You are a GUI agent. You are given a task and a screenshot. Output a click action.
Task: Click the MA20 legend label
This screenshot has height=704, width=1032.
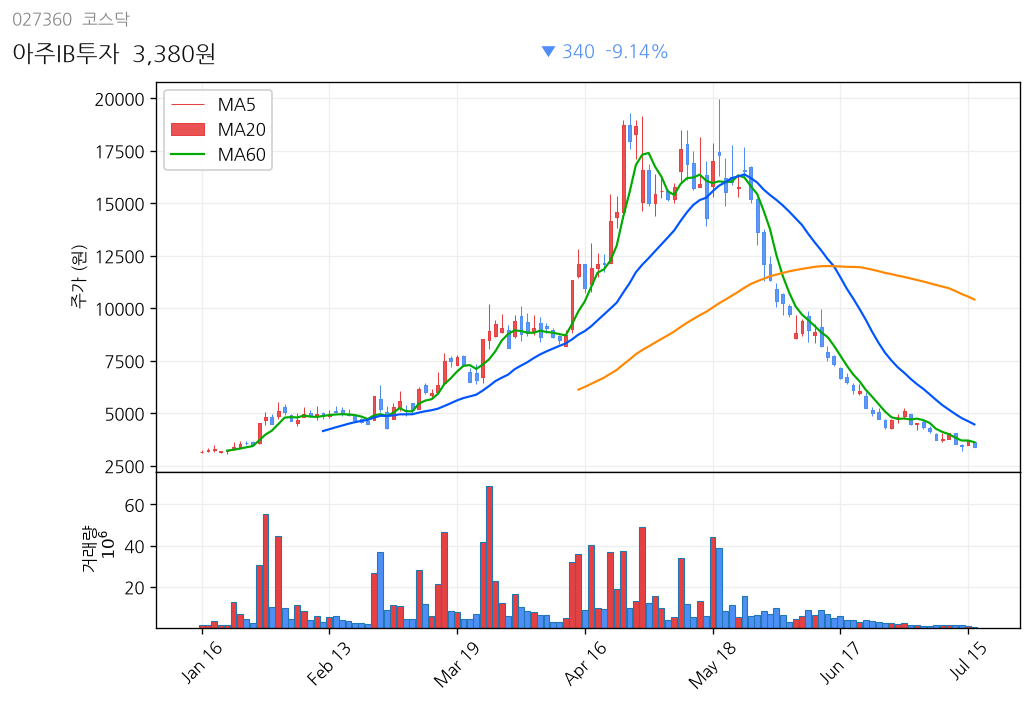[x=242, y=130]
